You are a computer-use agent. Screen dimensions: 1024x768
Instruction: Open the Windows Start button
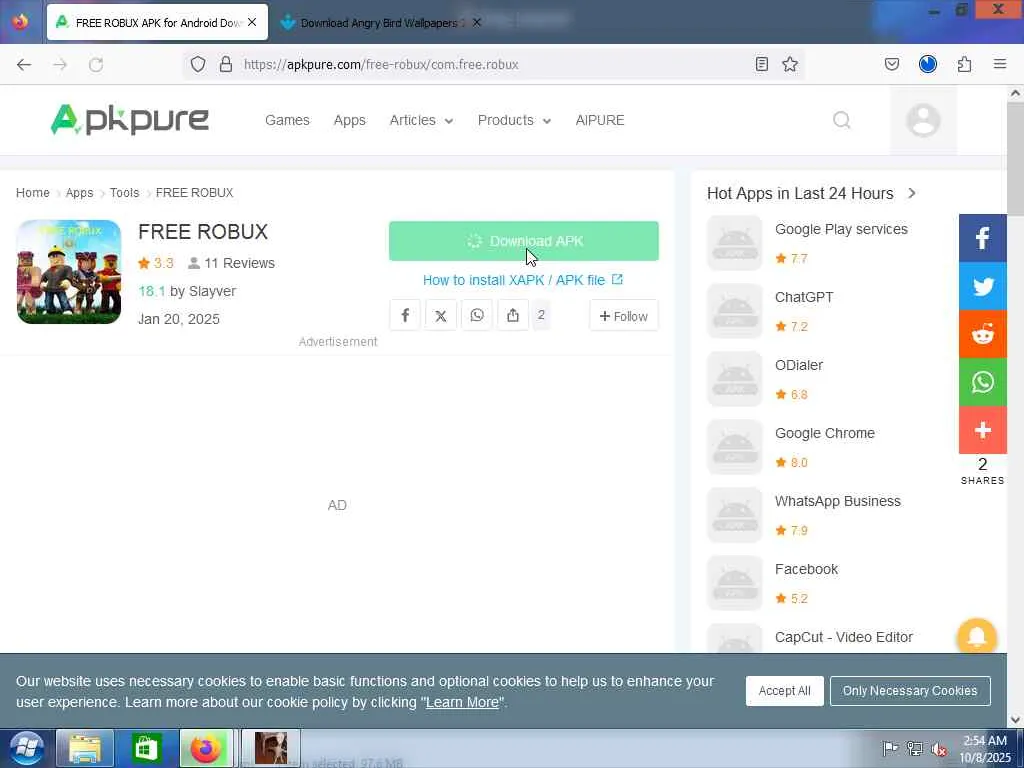coord(25,748)
